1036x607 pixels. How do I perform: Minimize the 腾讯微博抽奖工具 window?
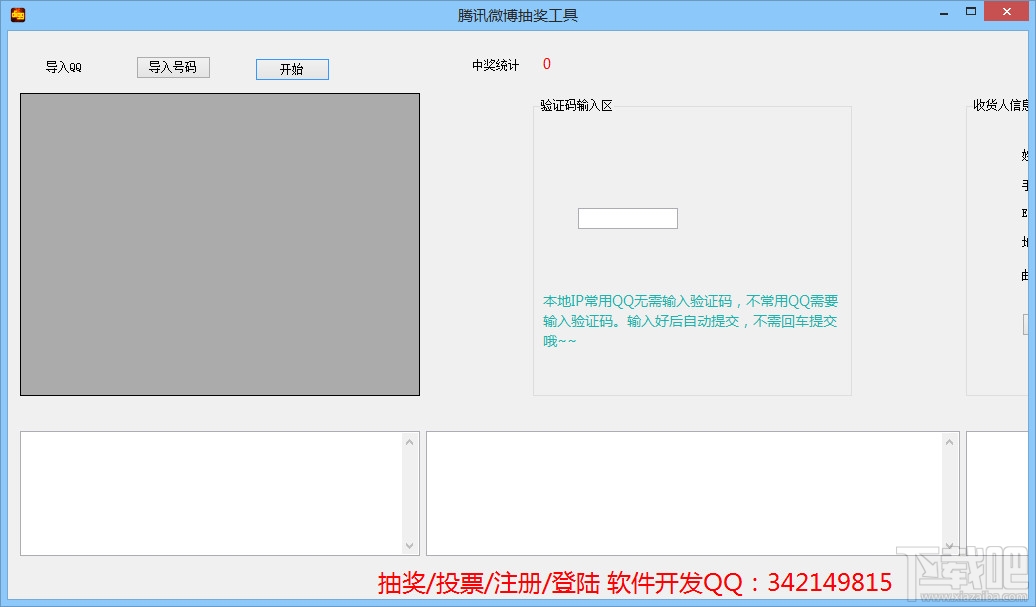click(x=944, y=12)
